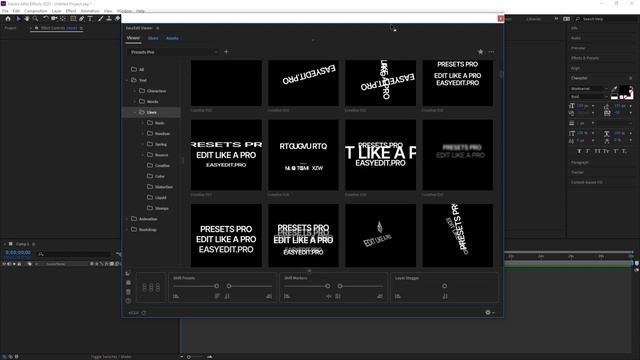Open the Effects & Presets panel header
Viewport: 640px width, 360px height.
(x=585, y=58)
